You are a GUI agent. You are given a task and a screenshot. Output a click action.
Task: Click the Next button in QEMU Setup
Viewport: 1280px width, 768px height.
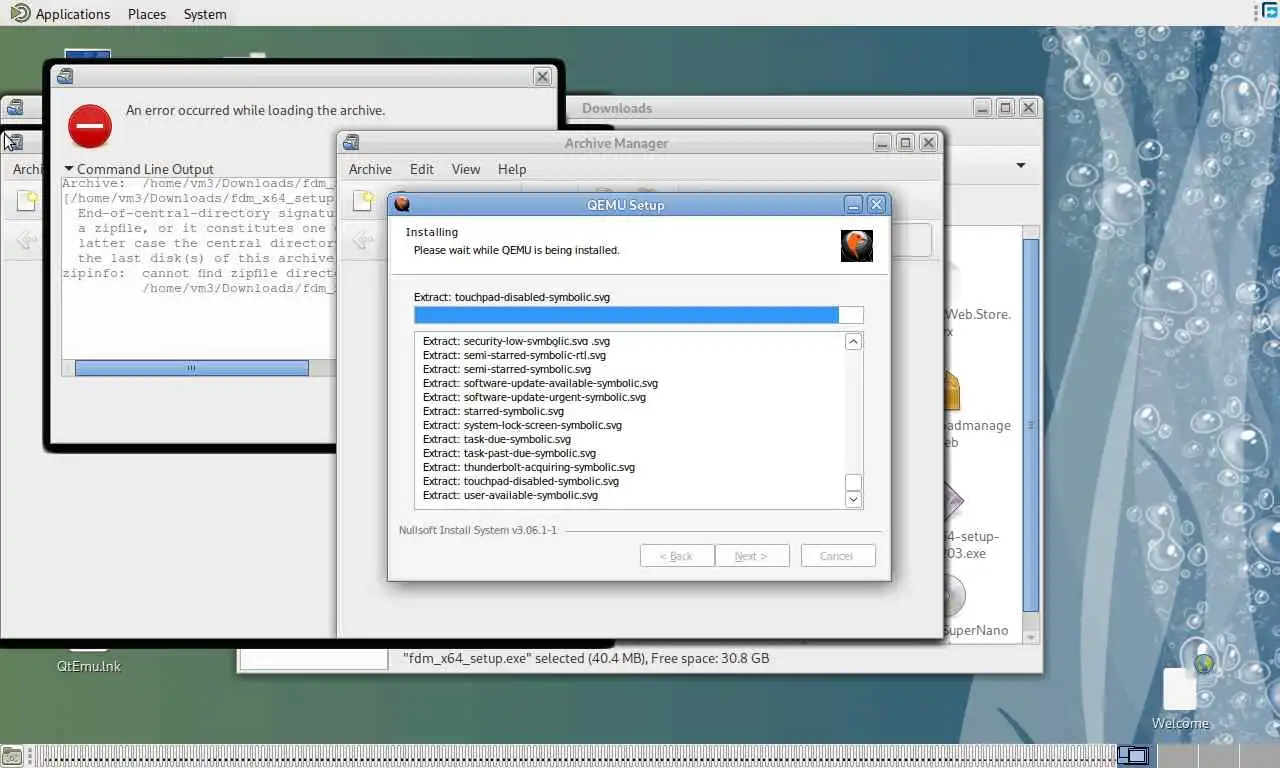coord(752,556)
